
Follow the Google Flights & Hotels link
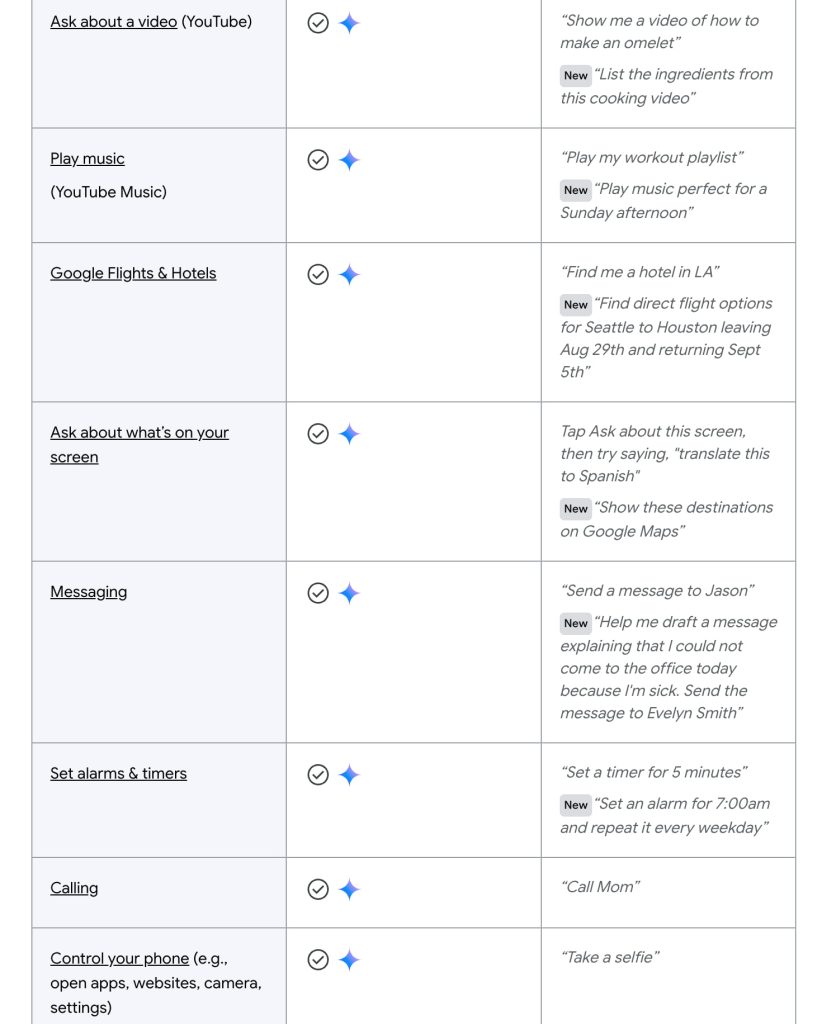point(133,273)
